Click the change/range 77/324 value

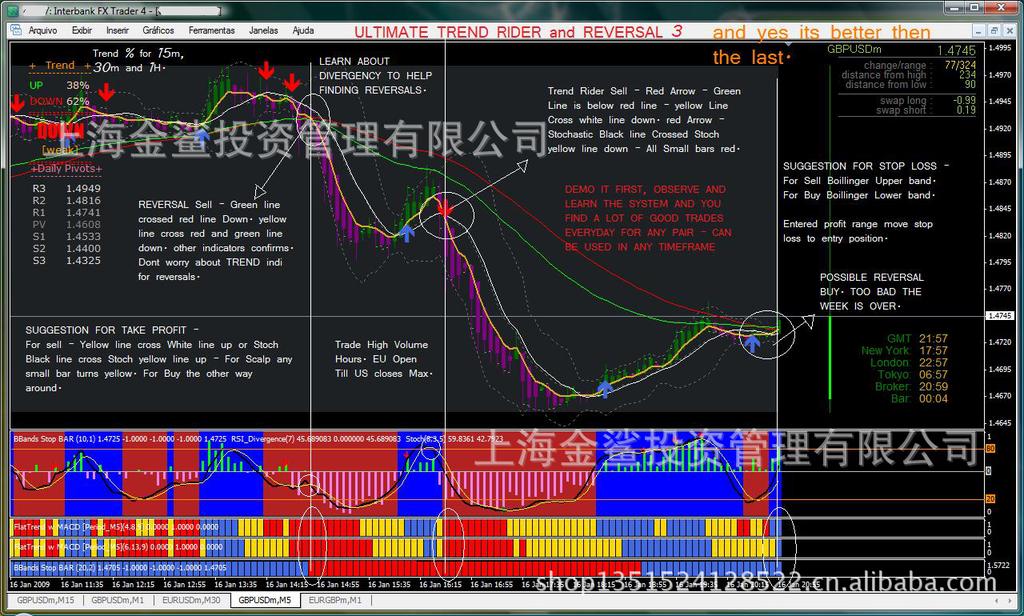pyautogui.click(x=960, y=65)
